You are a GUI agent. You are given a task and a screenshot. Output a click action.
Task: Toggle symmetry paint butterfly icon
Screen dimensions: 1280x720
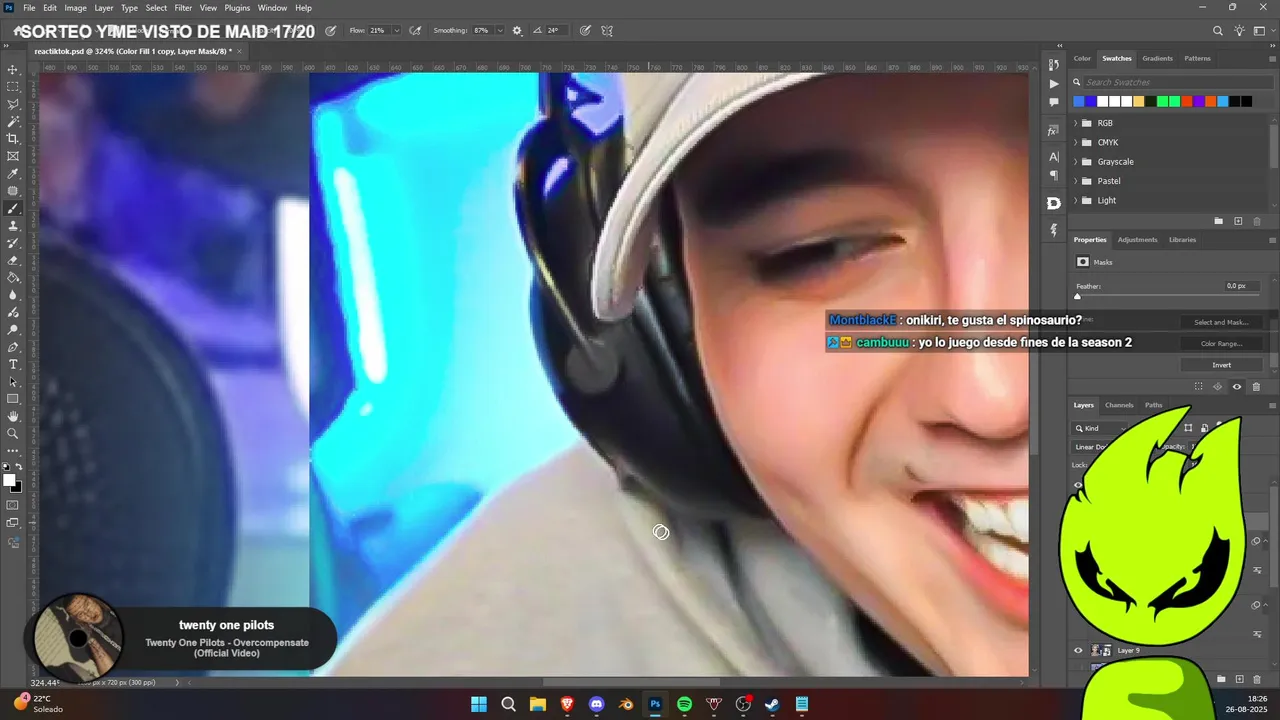point(607,31)
